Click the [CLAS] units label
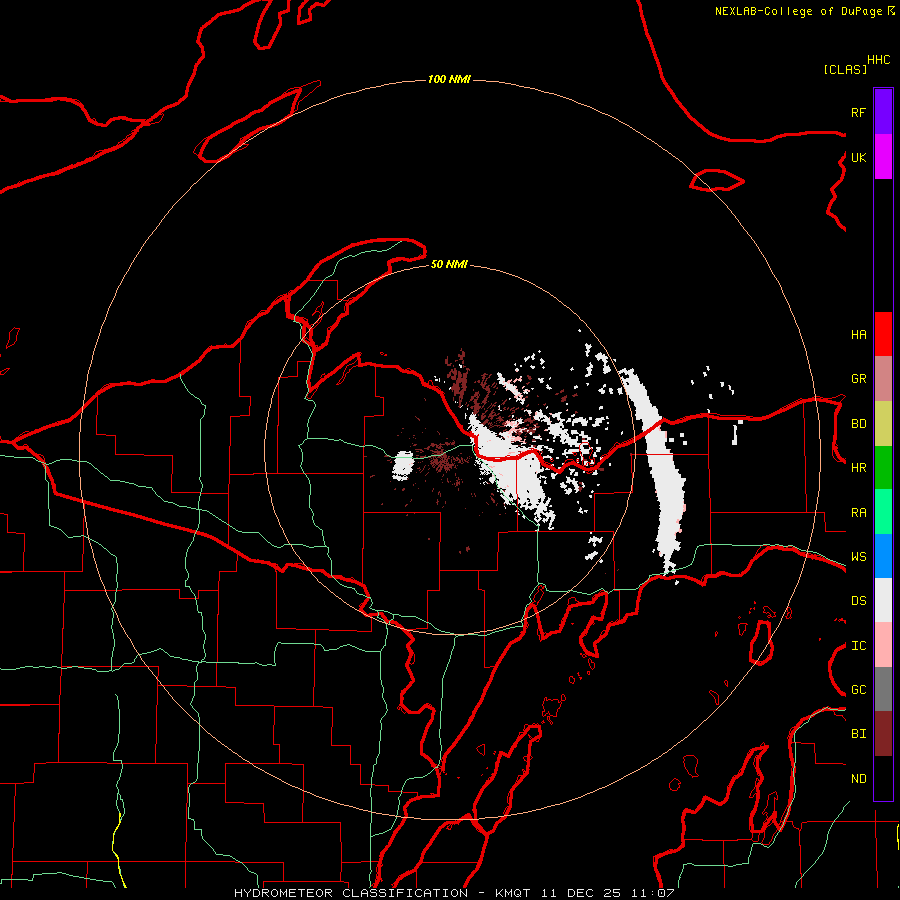The image size is (900, 900). pos(845,69)
